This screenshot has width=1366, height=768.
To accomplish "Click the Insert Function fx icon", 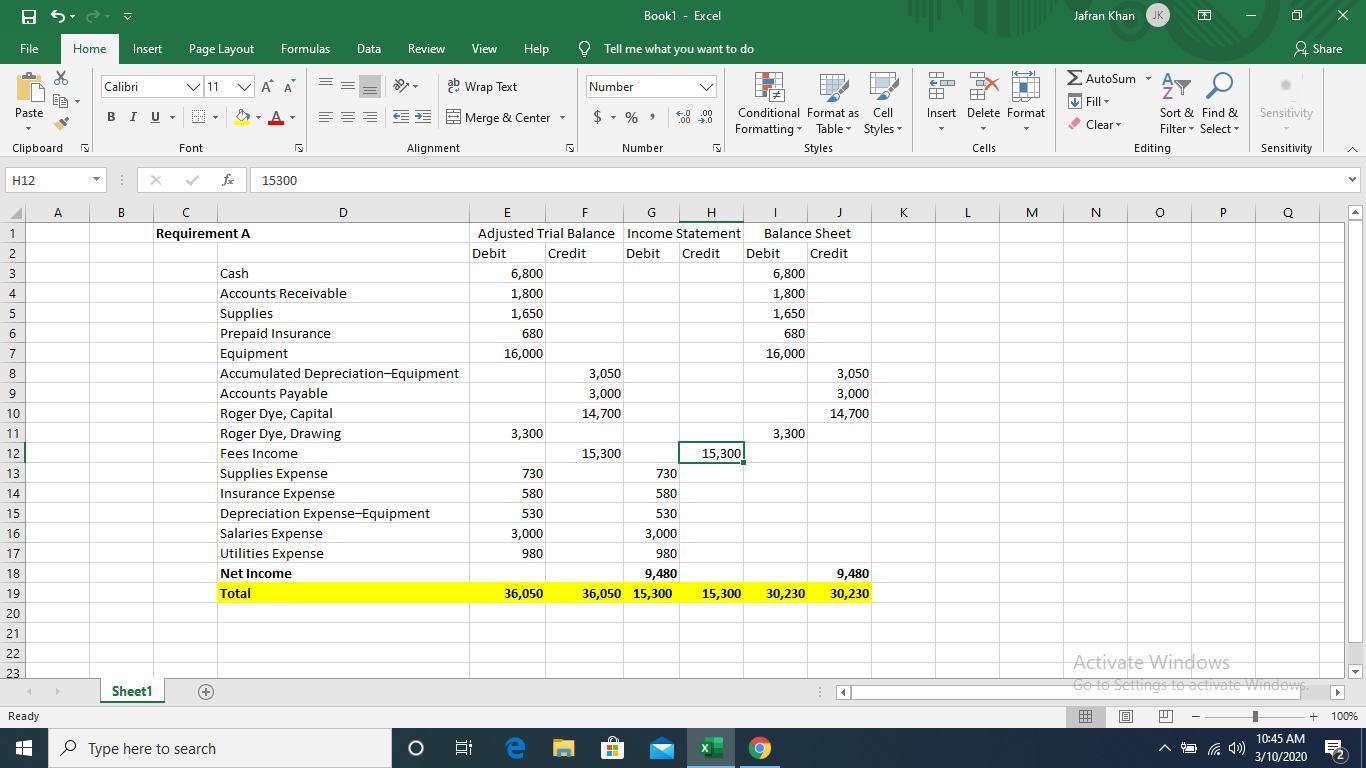I will pos(228,180).
